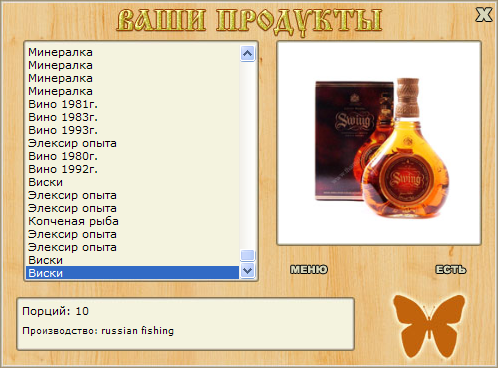Screen dimensions: 498x368
Task: Select Вино 1981г. in the list
Action: pos(132,104)
